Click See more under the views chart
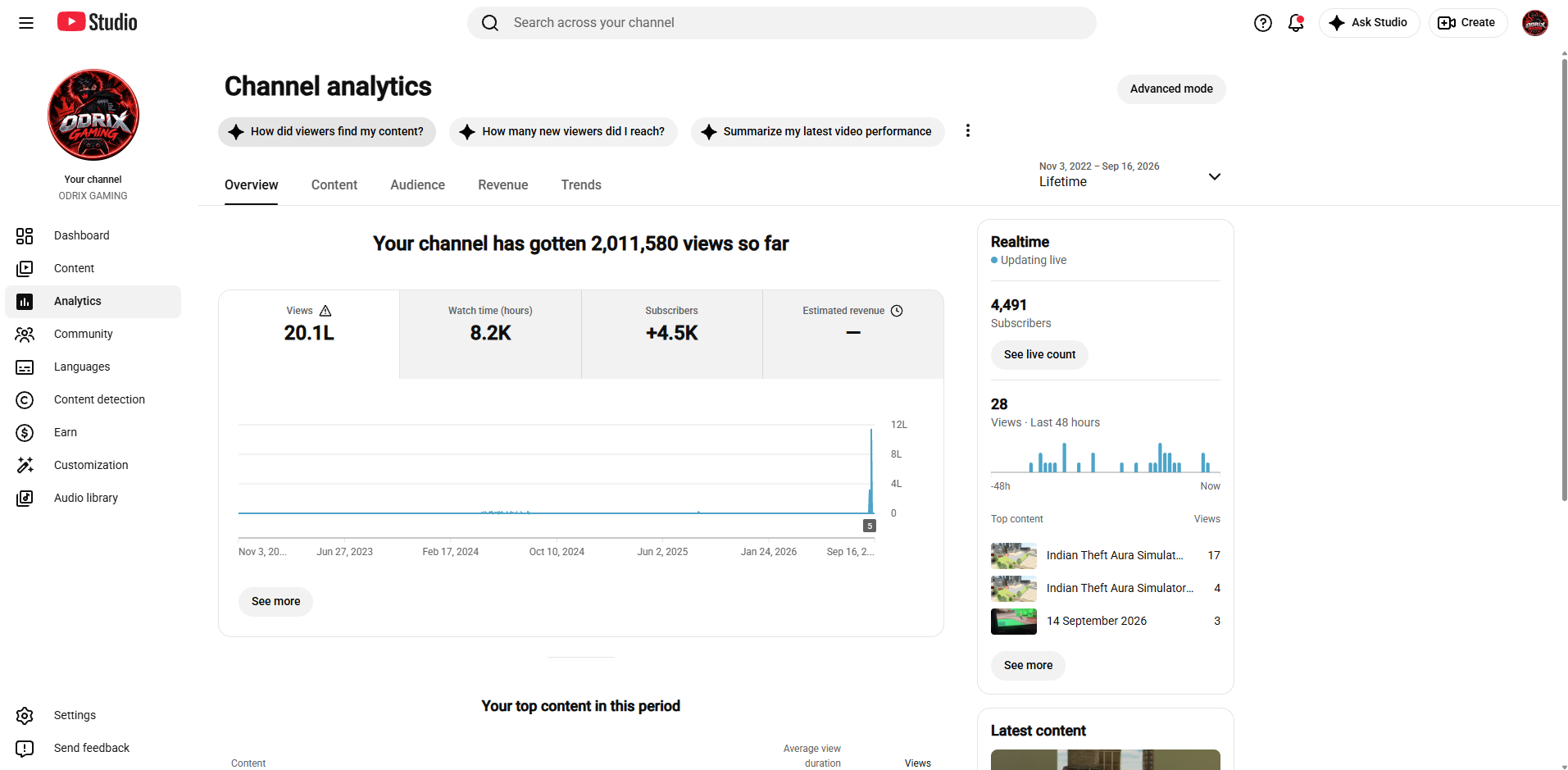The image size is (1568, 770). [275, 602]
